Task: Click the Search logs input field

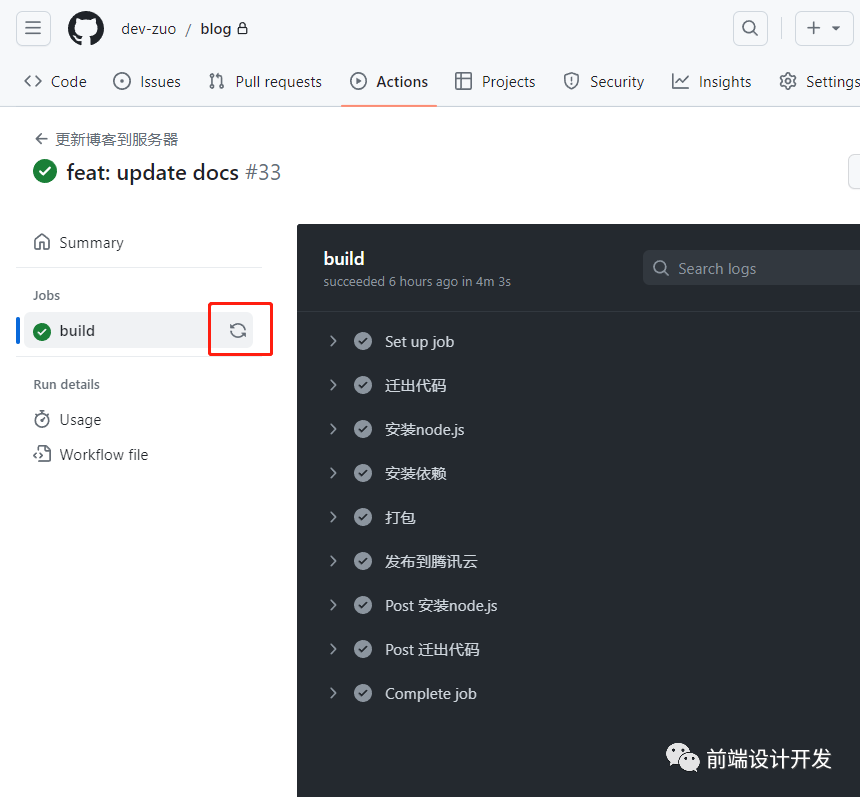Action: click(751, 268)
